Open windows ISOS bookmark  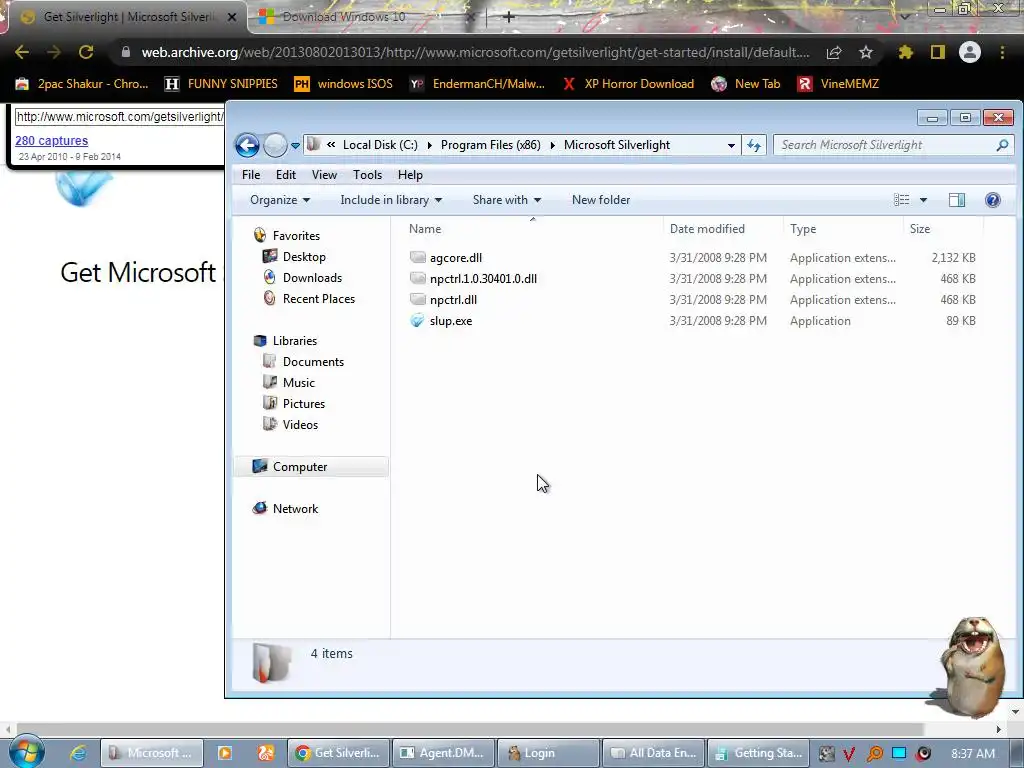(344, 84)
